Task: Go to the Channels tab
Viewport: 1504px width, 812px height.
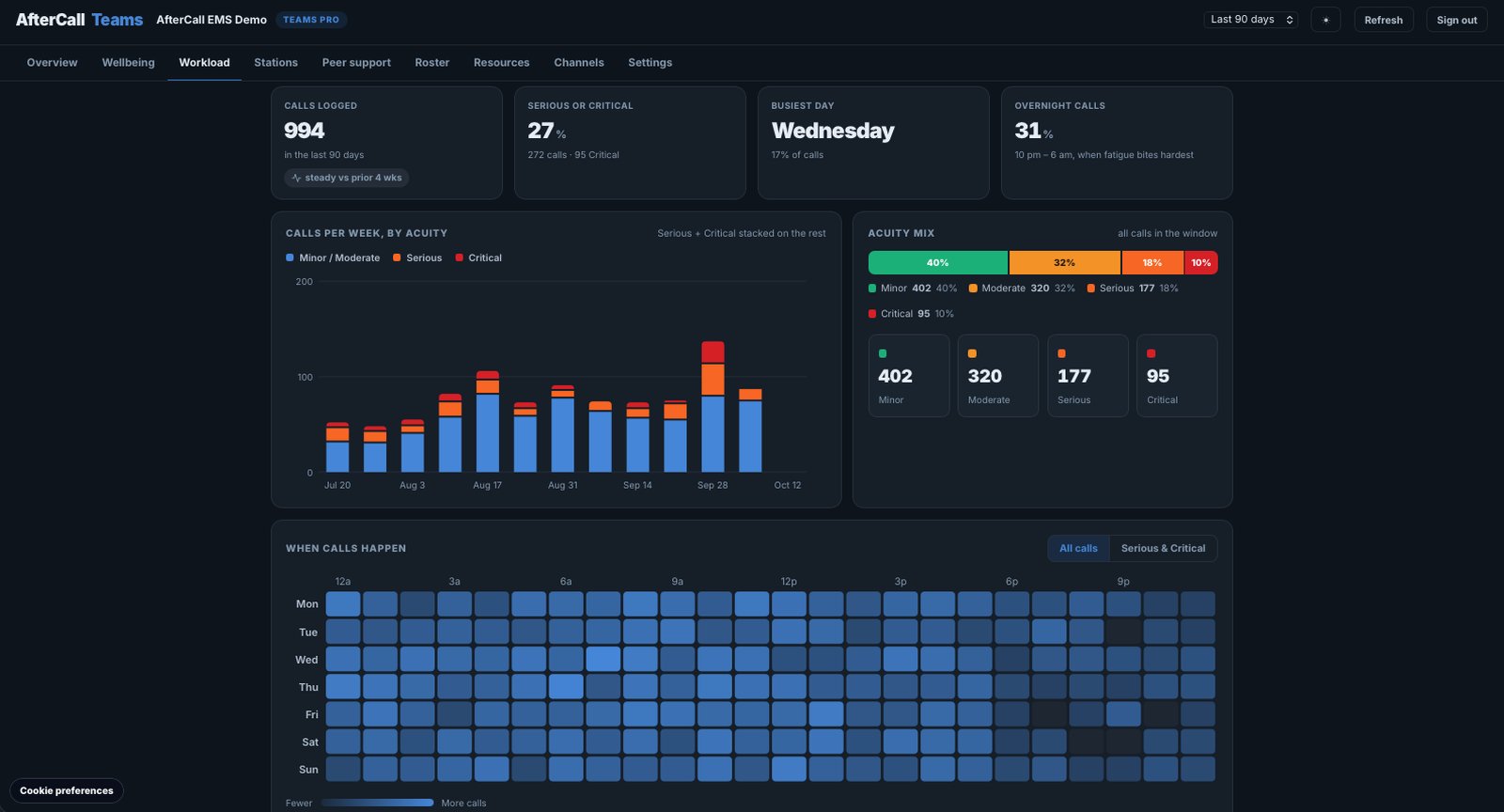Action: tap(578, 63)
